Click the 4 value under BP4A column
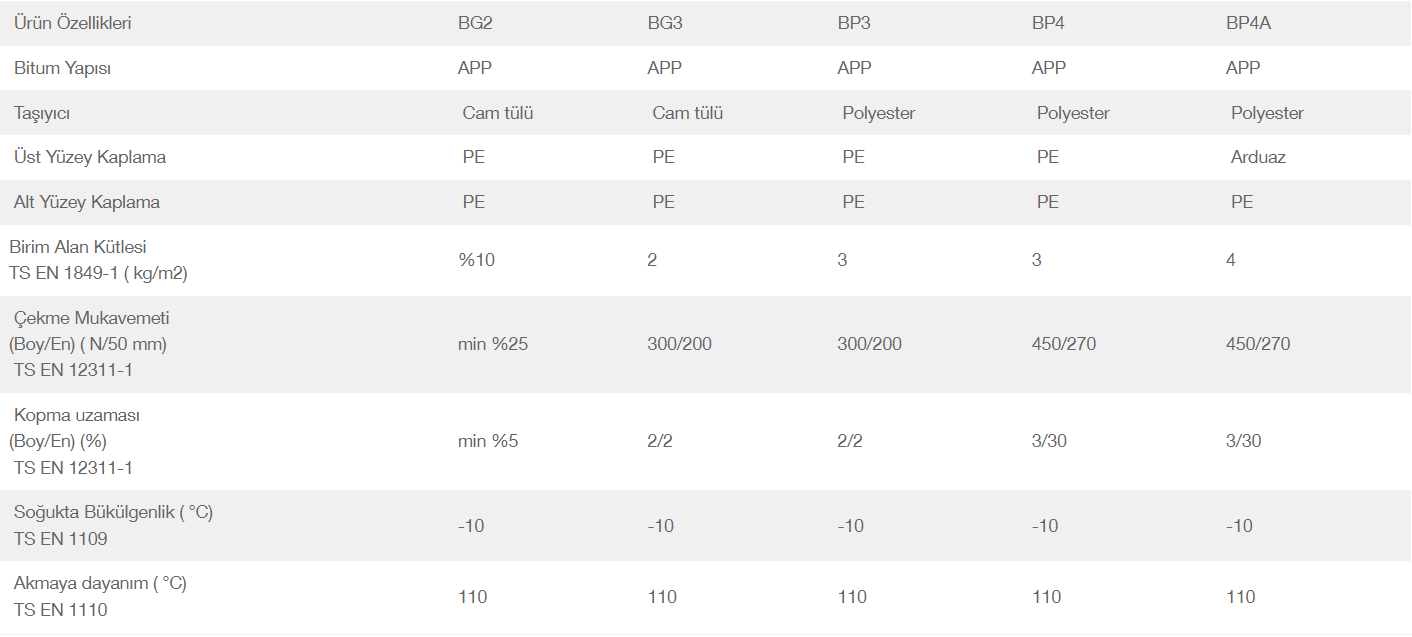Viewport: 1412px width, 637px height. 1231,260
